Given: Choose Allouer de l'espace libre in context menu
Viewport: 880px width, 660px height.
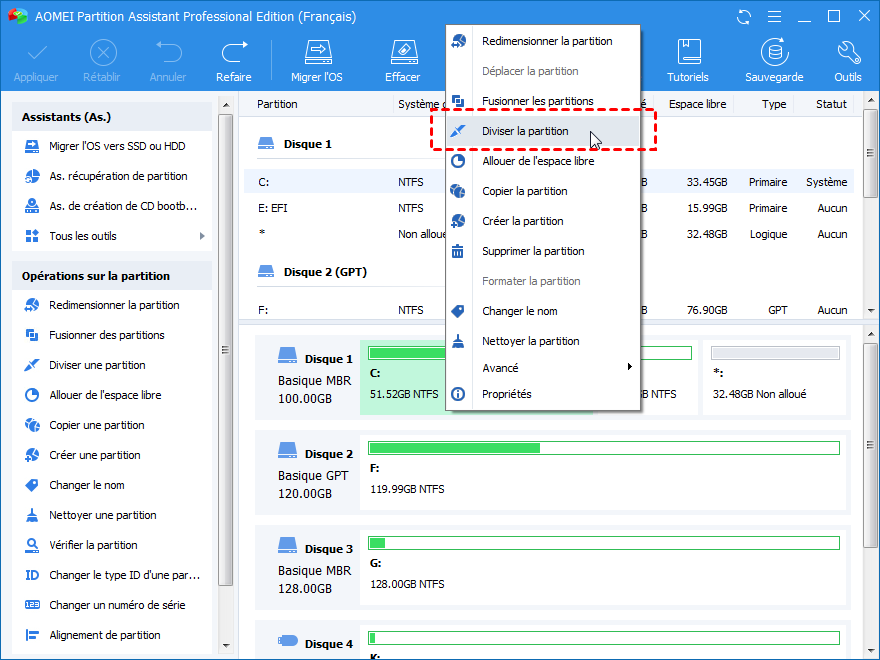Looking at the screenshot, I should click(x=543, y=161).
